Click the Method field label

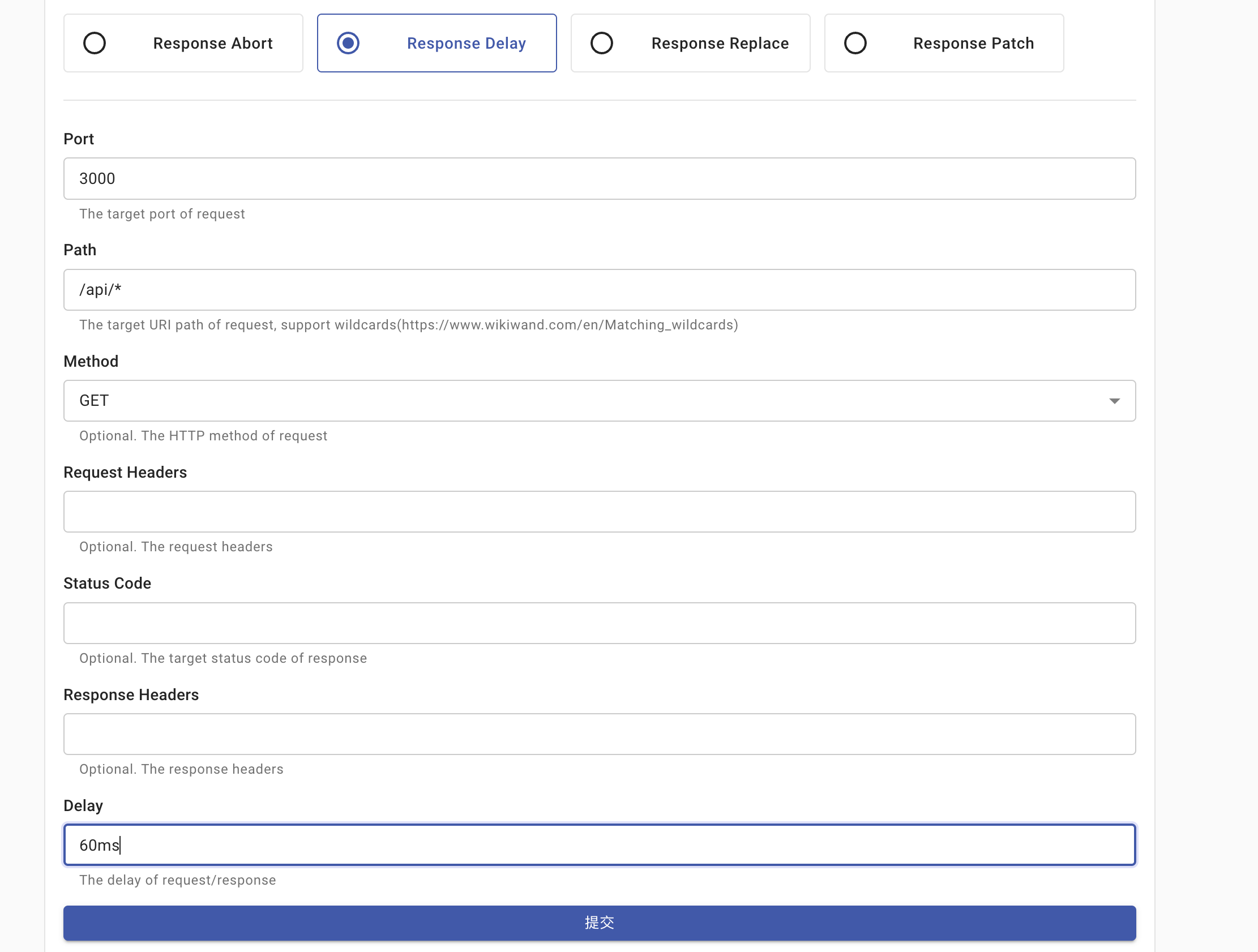click(91, 361)
